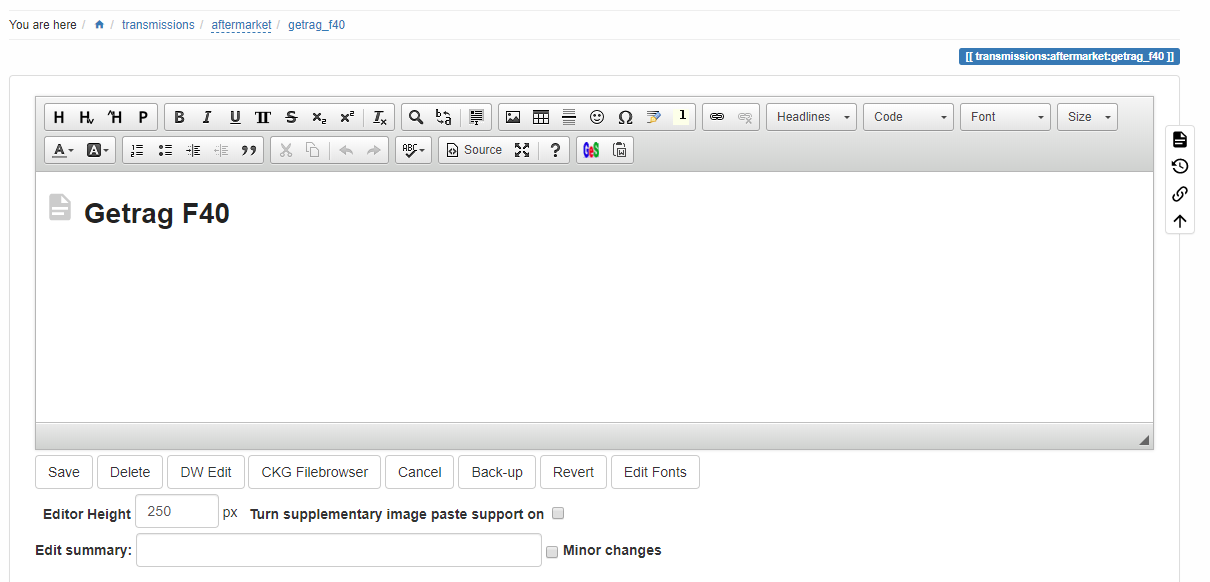Viewport: 1210px width, 582px height.
Task: Expand the Headlines dropdown
Action: [811, 117]
